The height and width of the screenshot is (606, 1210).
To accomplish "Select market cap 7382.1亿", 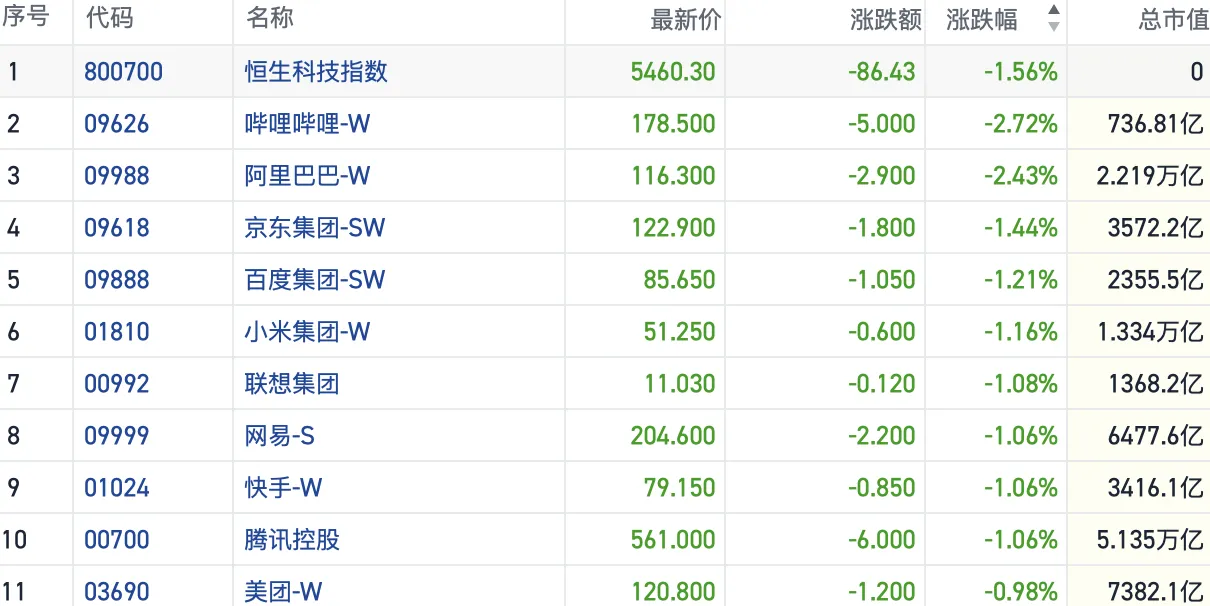I will pos(1155,592).
